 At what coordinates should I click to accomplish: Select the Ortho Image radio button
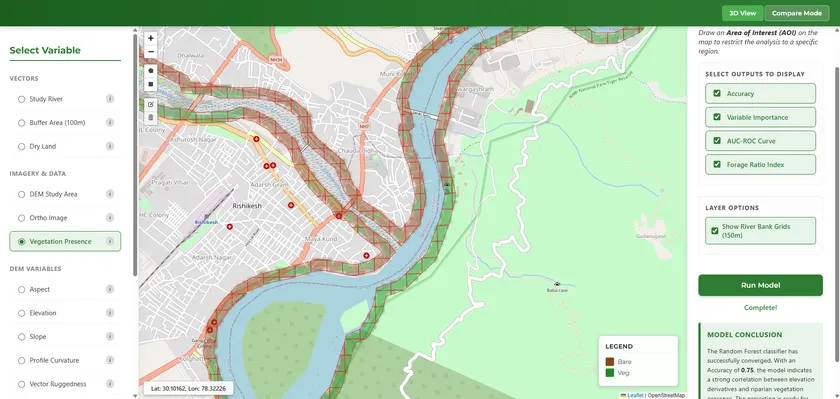coord(21,218)
